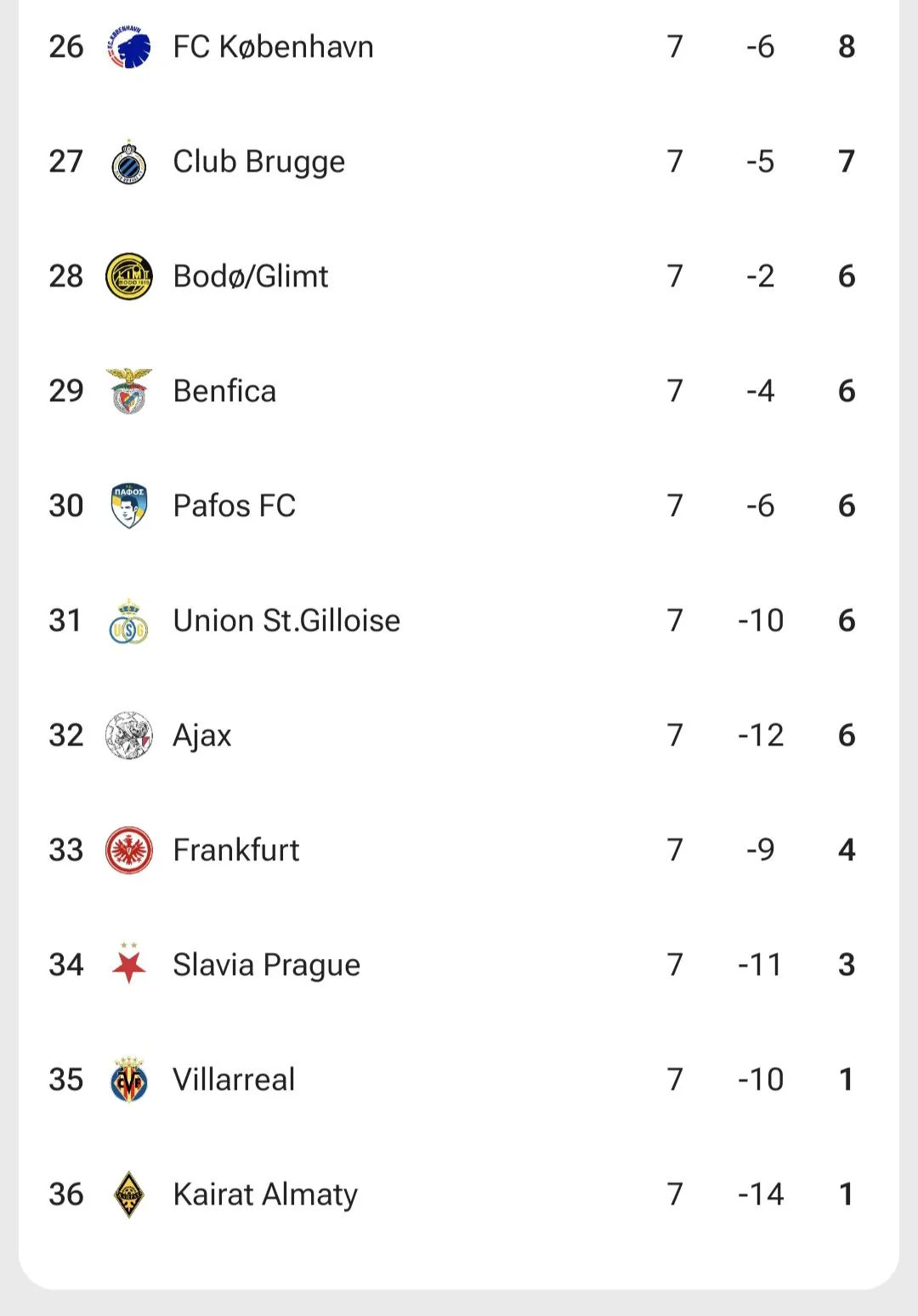The width and height of the screenshot is (918, 1316).
Task: Tap the Club Brugge badge icon
Action: pos(129,162)
